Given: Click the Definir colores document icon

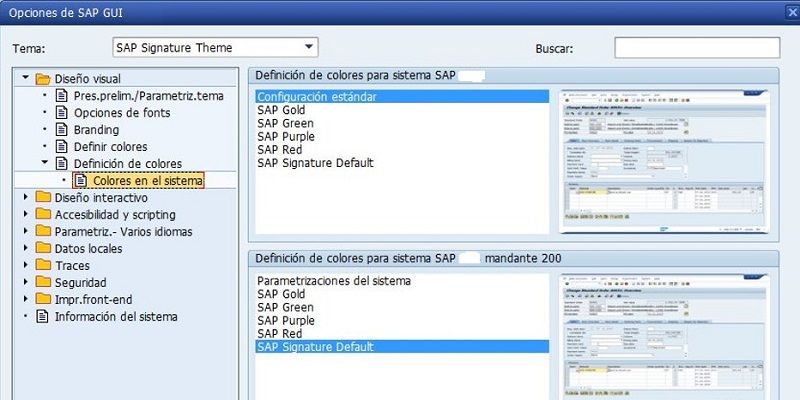Looking at the screenshot, I should [61, 146].
